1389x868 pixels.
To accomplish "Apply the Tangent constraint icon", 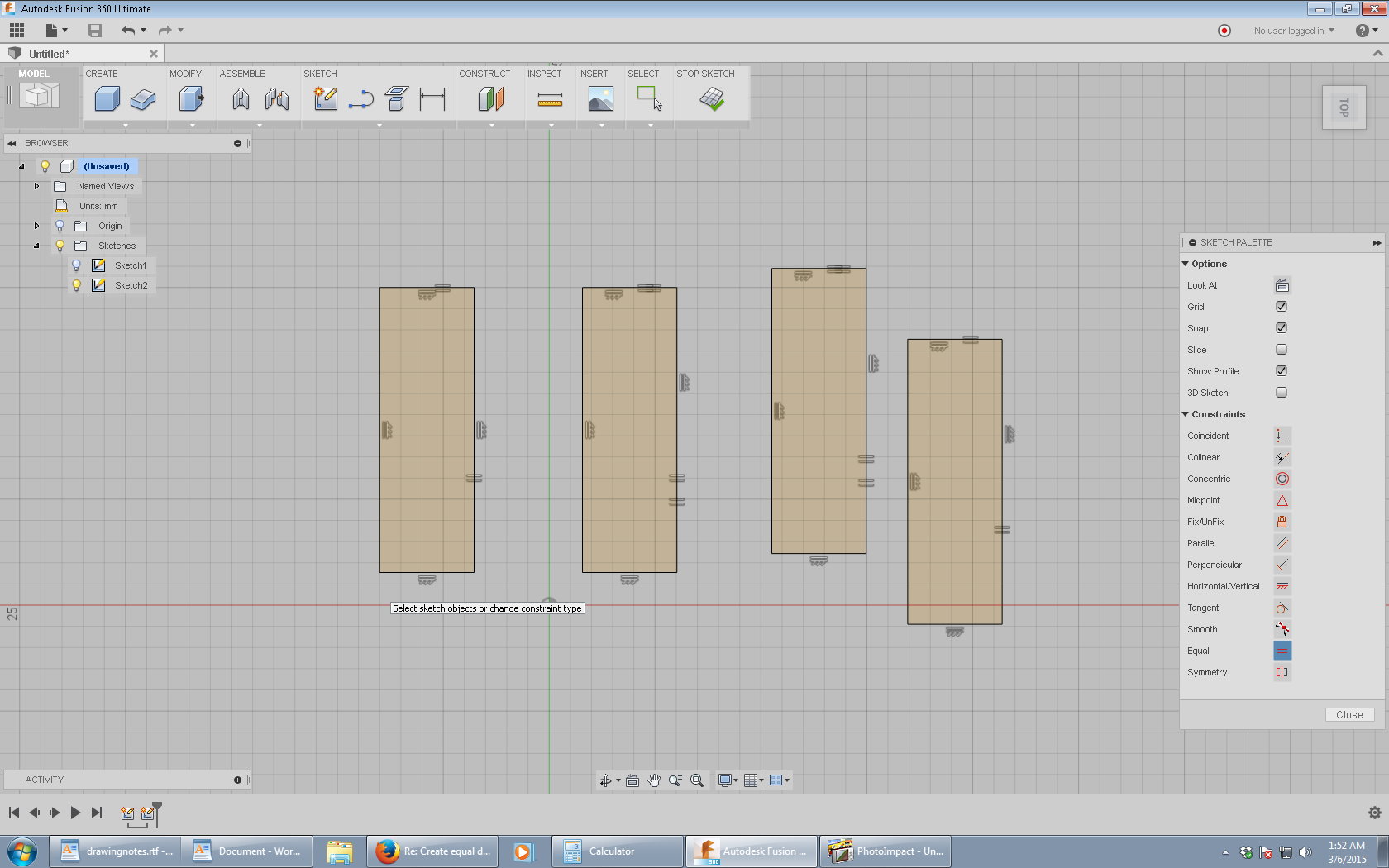I will 1282,608.
